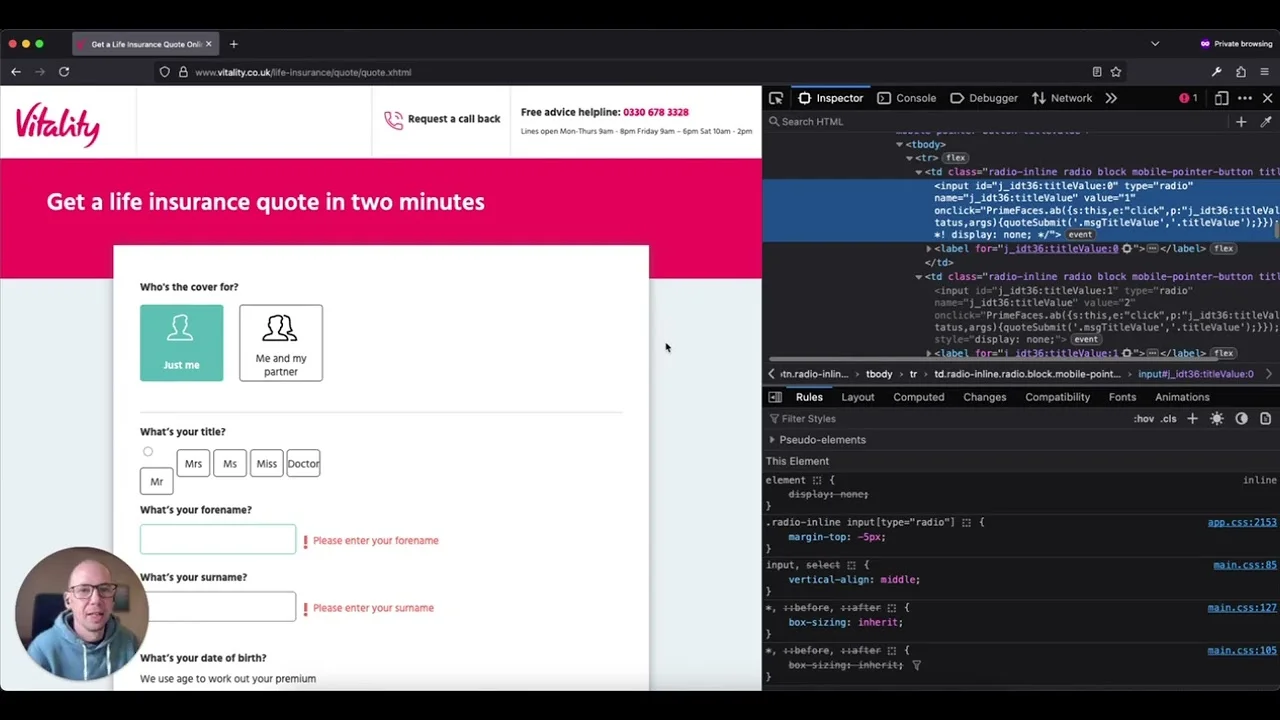Open the app.css:2153 source link
This screenshot has width=1280, height=720.
click(1241, 522)
